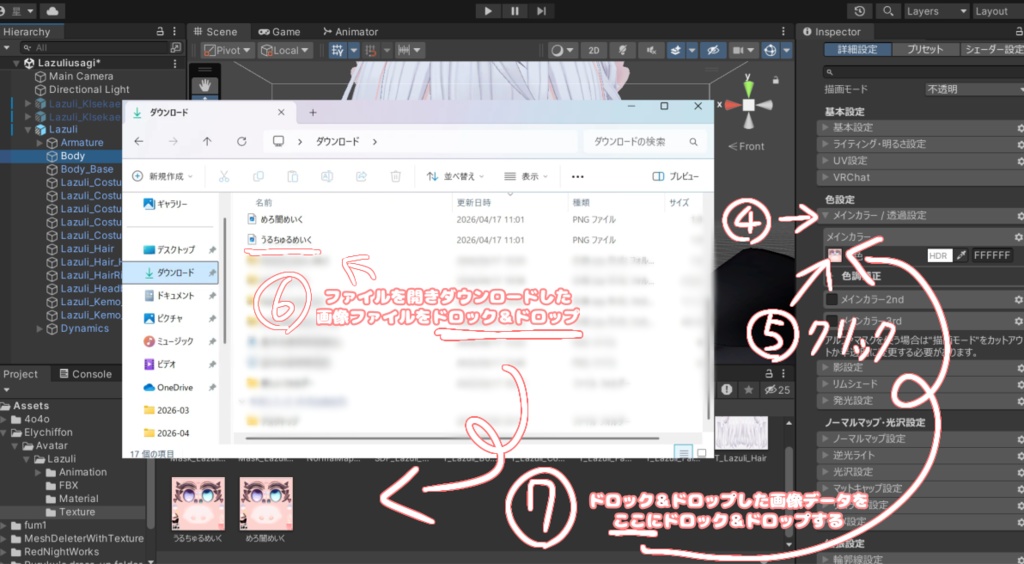
Task: Open the Material folder in Project
Action: pos(78,499)
